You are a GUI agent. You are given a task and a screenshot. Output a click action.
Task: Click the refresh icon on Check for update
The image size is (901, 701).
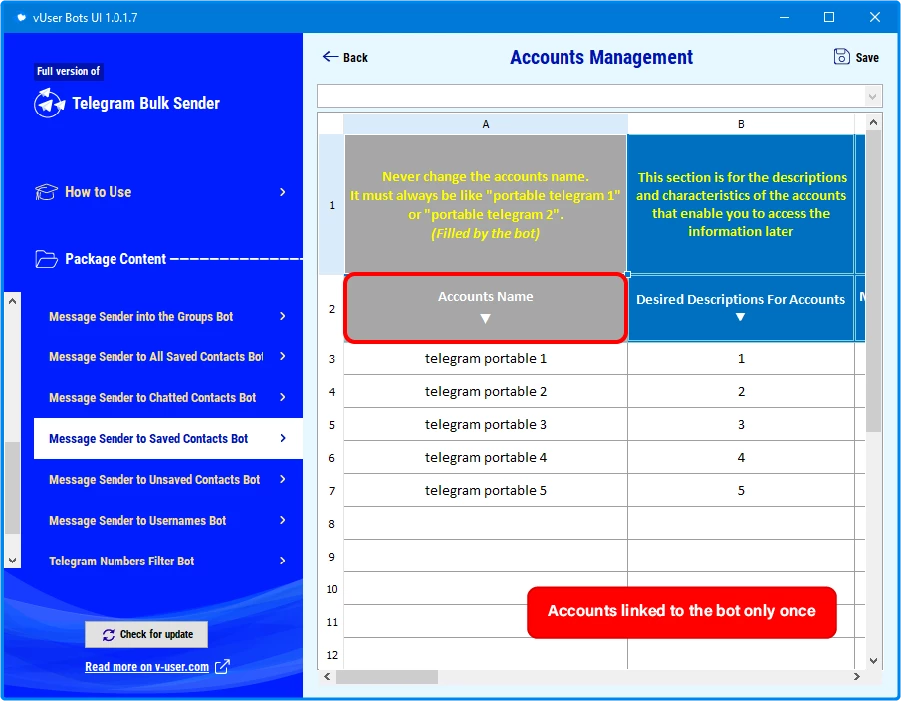109,634
